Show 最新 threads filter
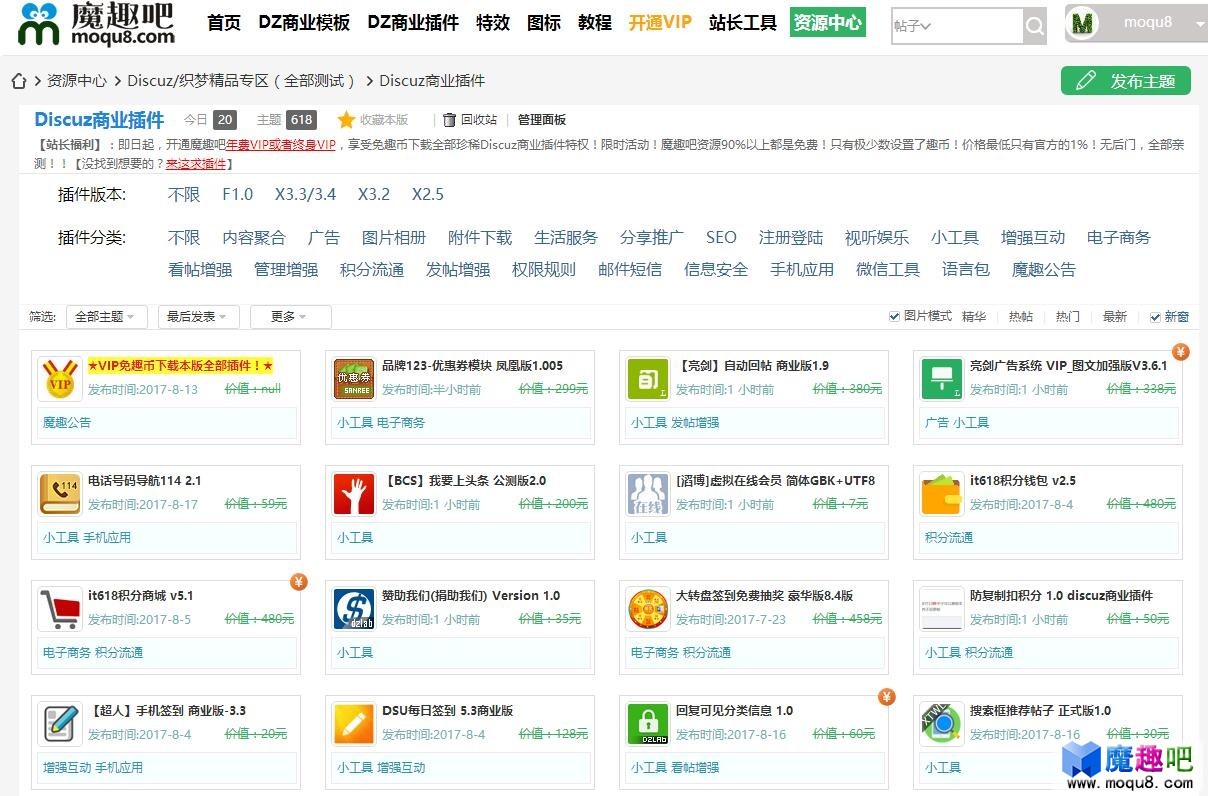Viewport: 1208px width, 796px height. [1115, 317]
